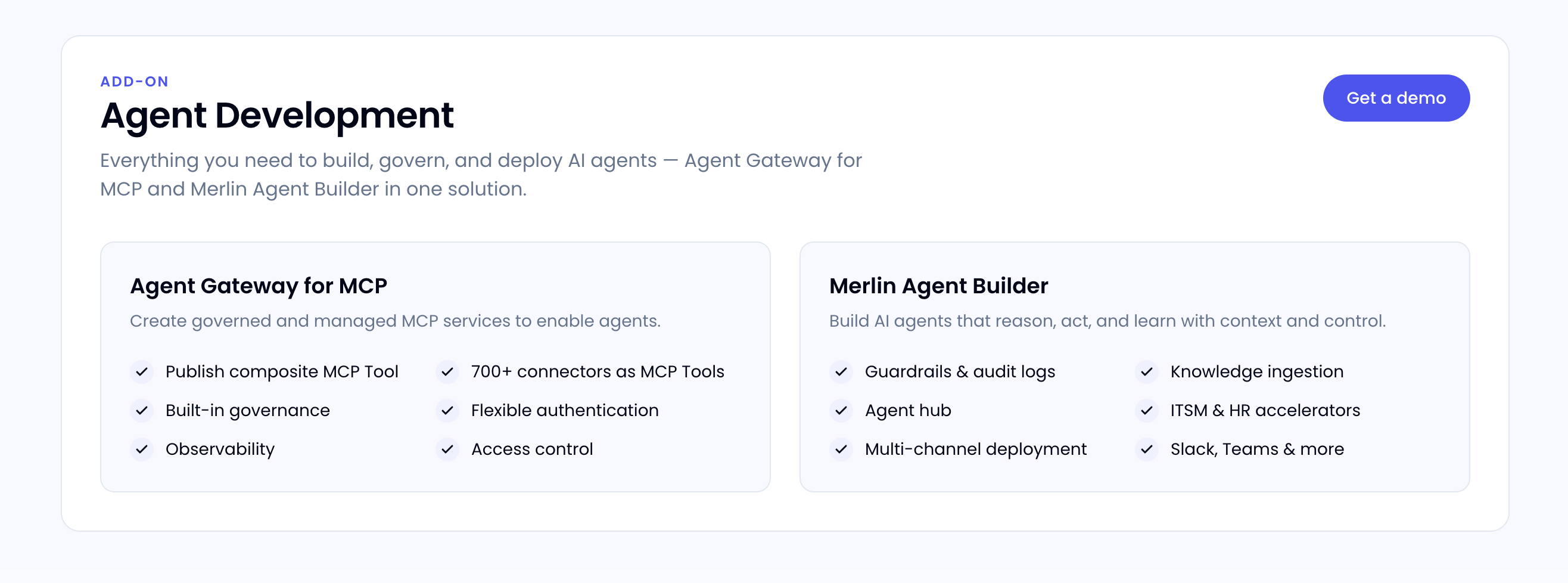Click text Built-in governance
The width and height of the screenshot is (1568, 583).
248,411
